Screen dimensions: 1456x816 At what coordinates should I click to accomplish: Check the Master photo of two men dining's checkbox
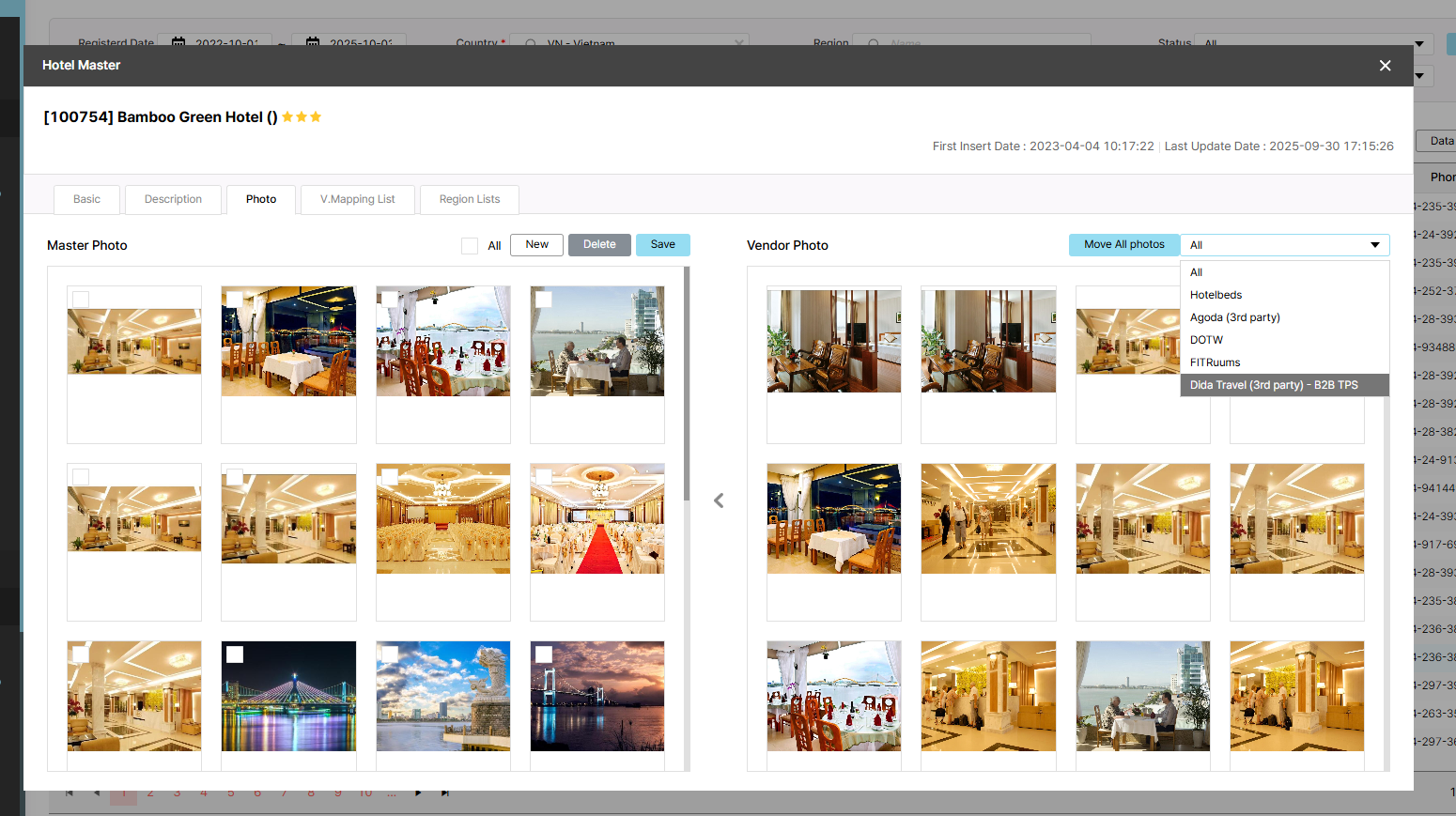(544, 299)
